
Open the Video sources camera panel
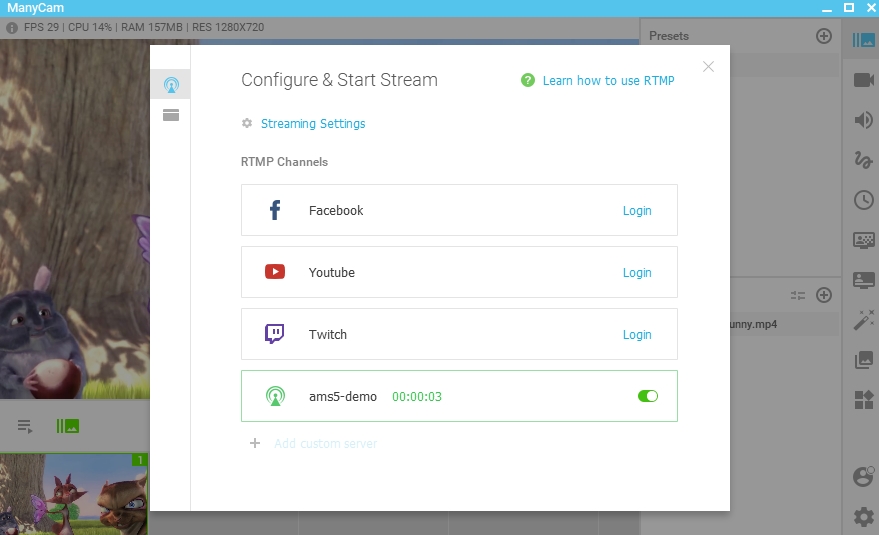pyautogui.click(x=863, y=81)
